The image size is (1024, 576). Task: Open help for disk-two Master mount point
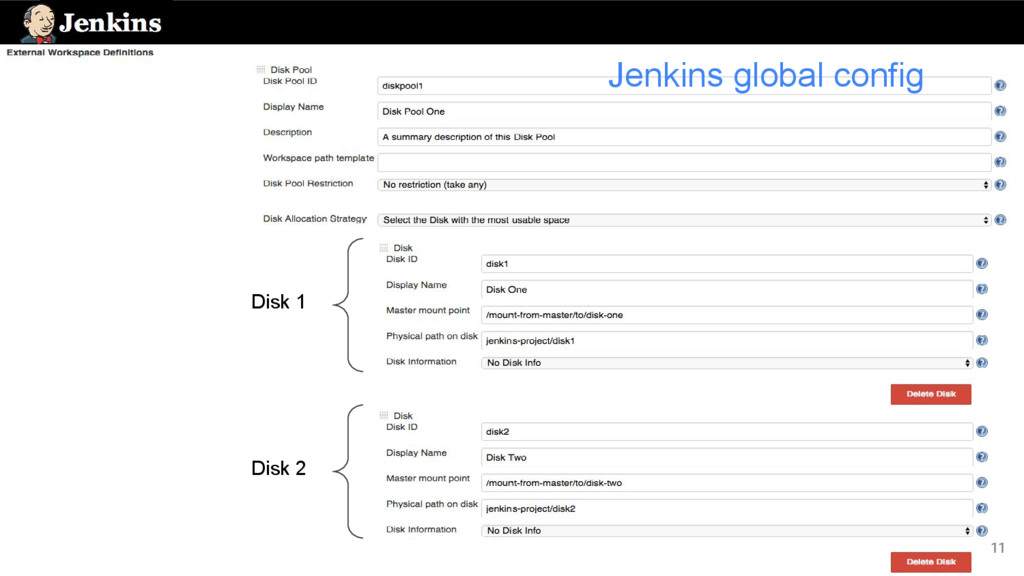pos(982,483)
